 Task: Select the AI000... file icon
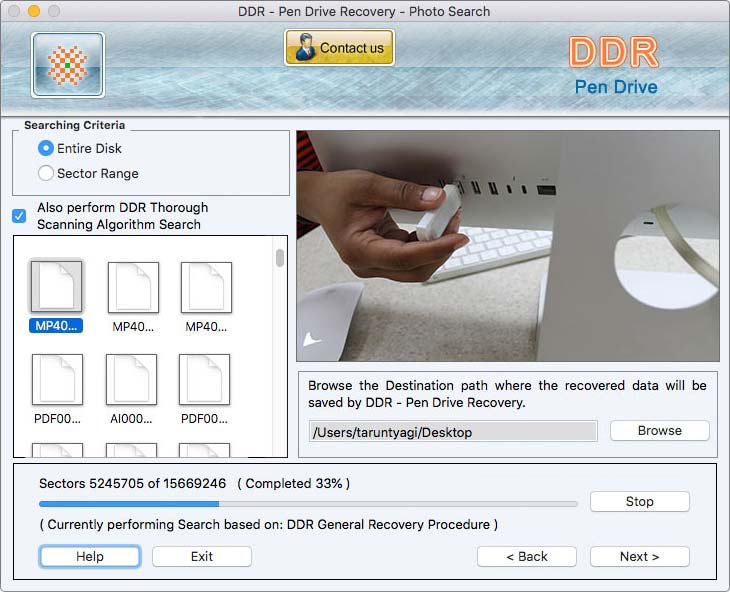coord(131,379)
